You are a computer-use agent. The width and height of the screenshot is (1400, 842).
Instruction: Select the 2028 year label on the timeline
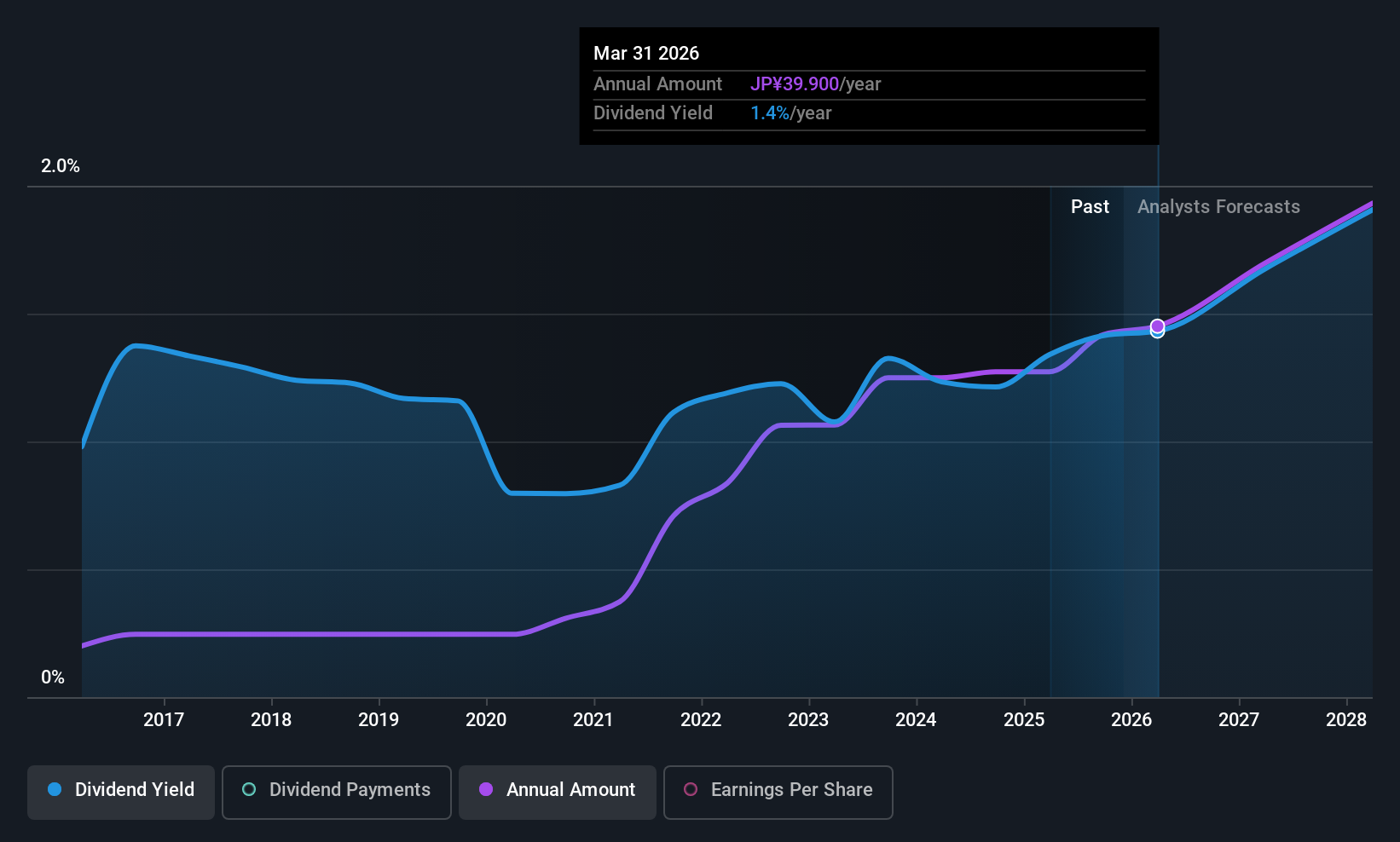(x=1346, y=720)
